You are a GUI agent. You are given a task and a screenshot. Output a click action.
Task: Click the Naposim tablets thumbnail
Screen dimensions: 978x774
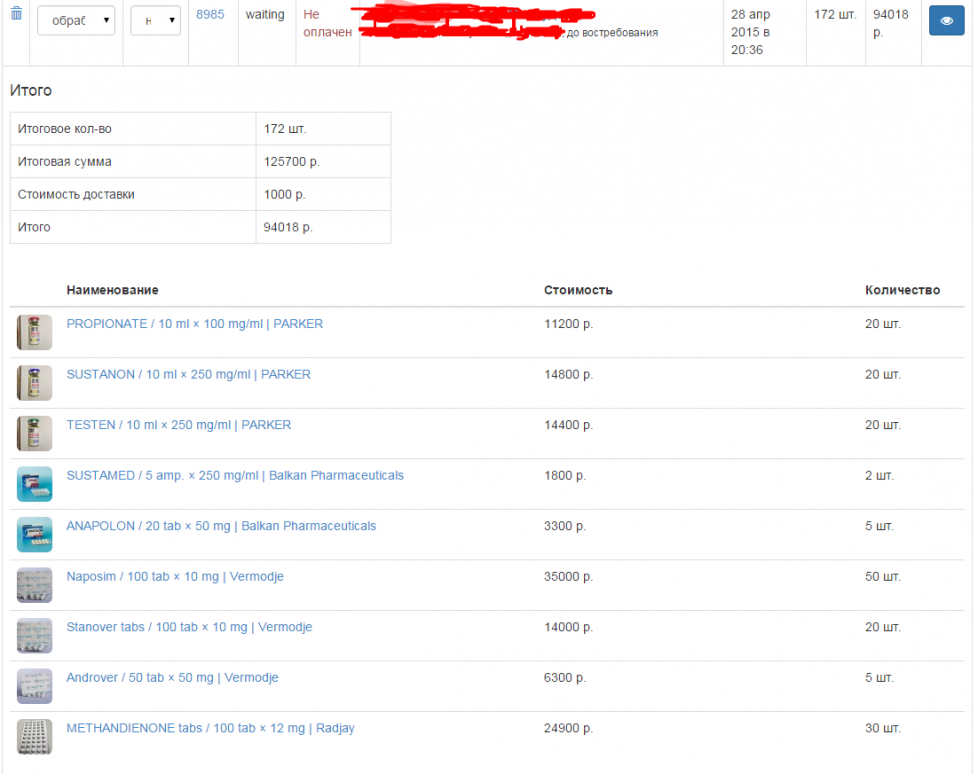(34, 585)
